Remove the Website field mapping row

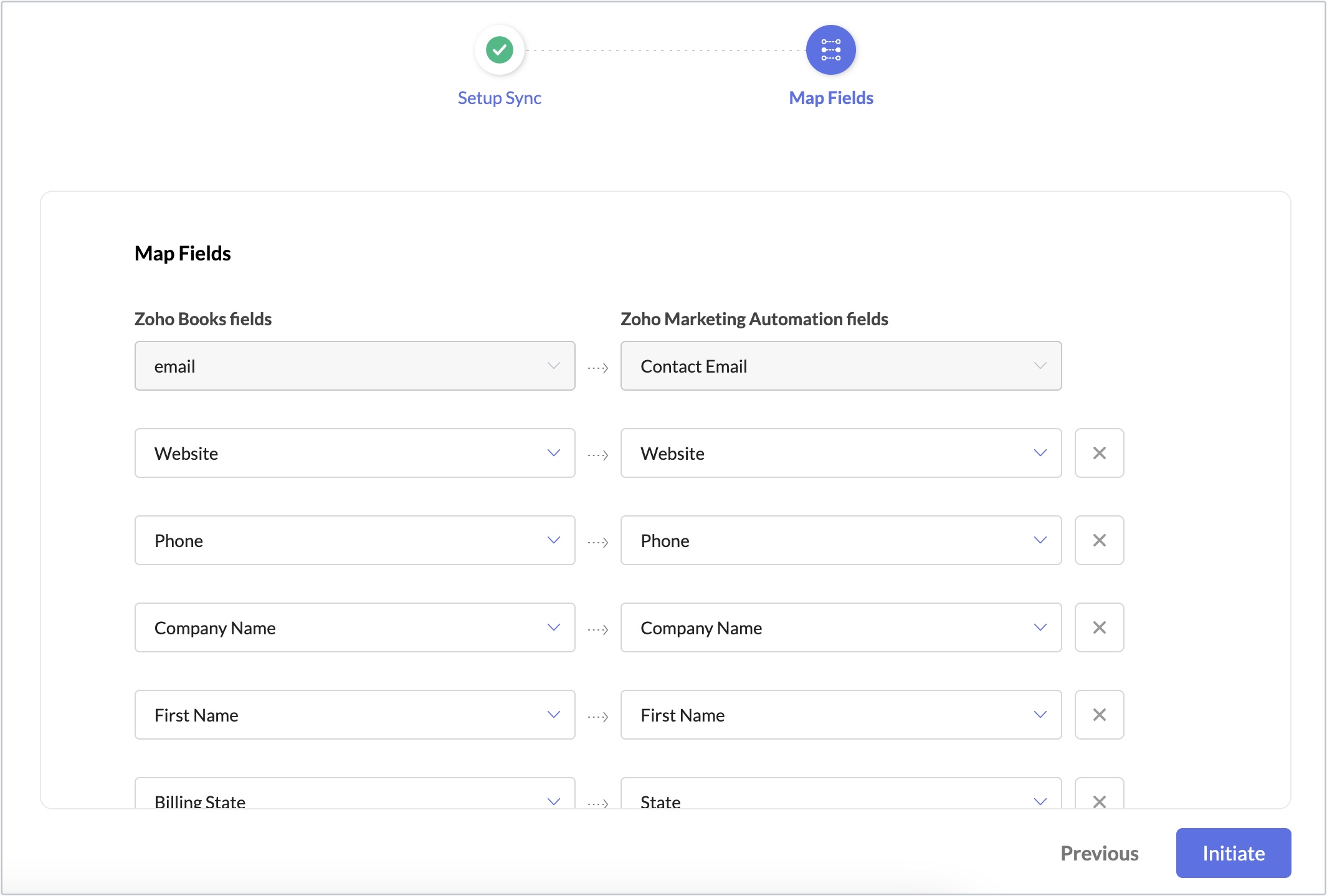pos(1099,453)
